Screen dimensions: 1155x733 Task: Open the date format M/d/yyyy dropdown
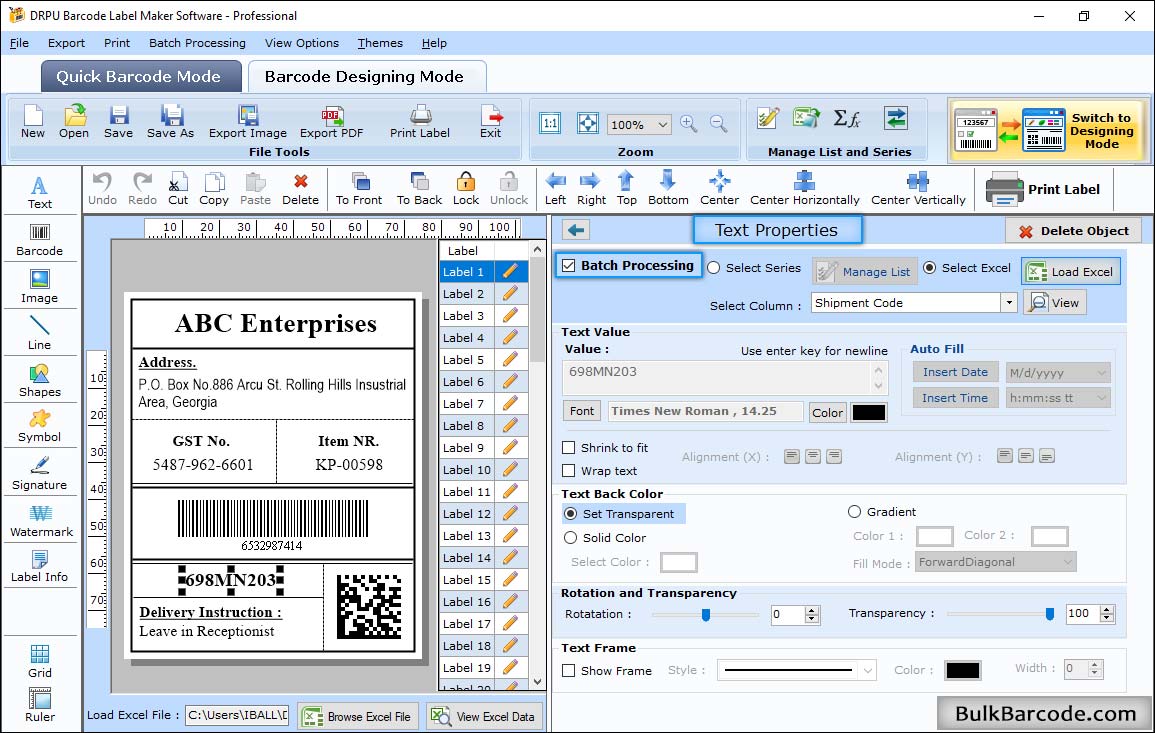pyautogui.click(x=1101, y=373)
